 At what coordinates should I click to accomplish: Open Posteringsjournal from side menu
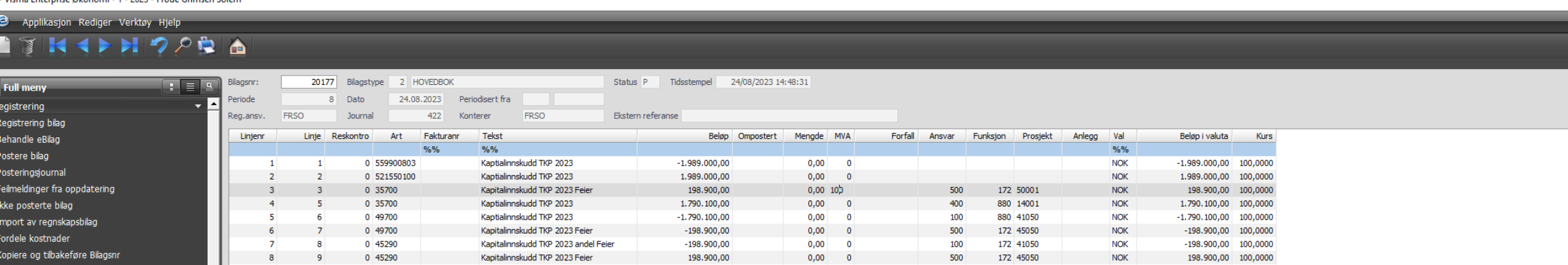point(33,172)
